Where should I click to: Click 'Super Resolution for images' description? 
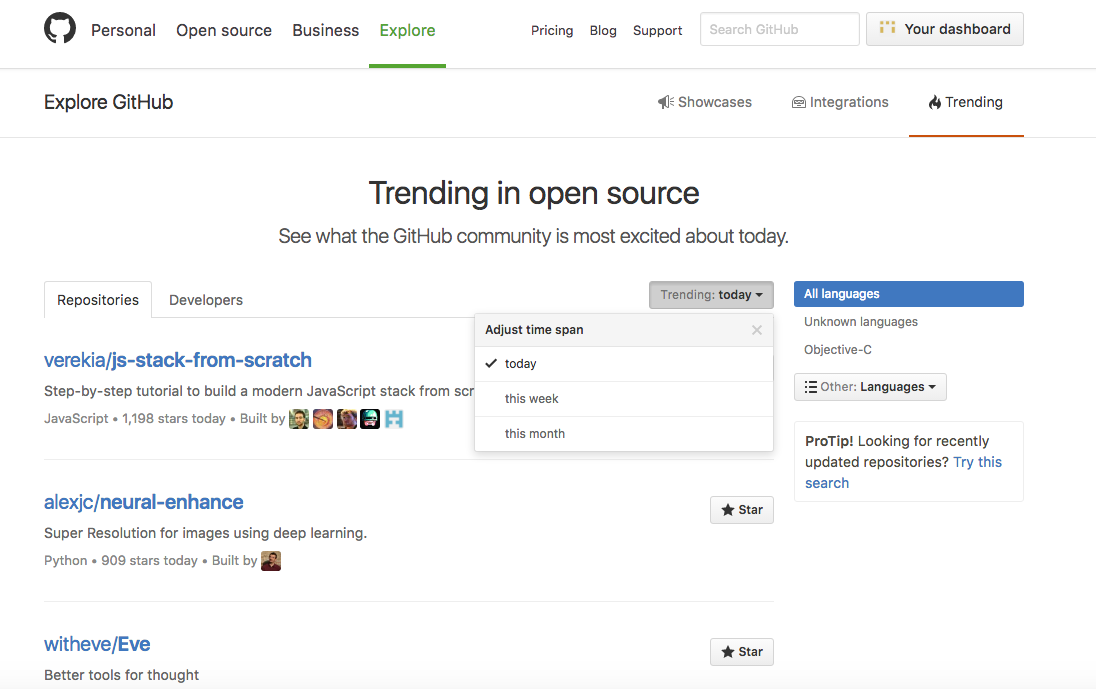tap(206, 532)
